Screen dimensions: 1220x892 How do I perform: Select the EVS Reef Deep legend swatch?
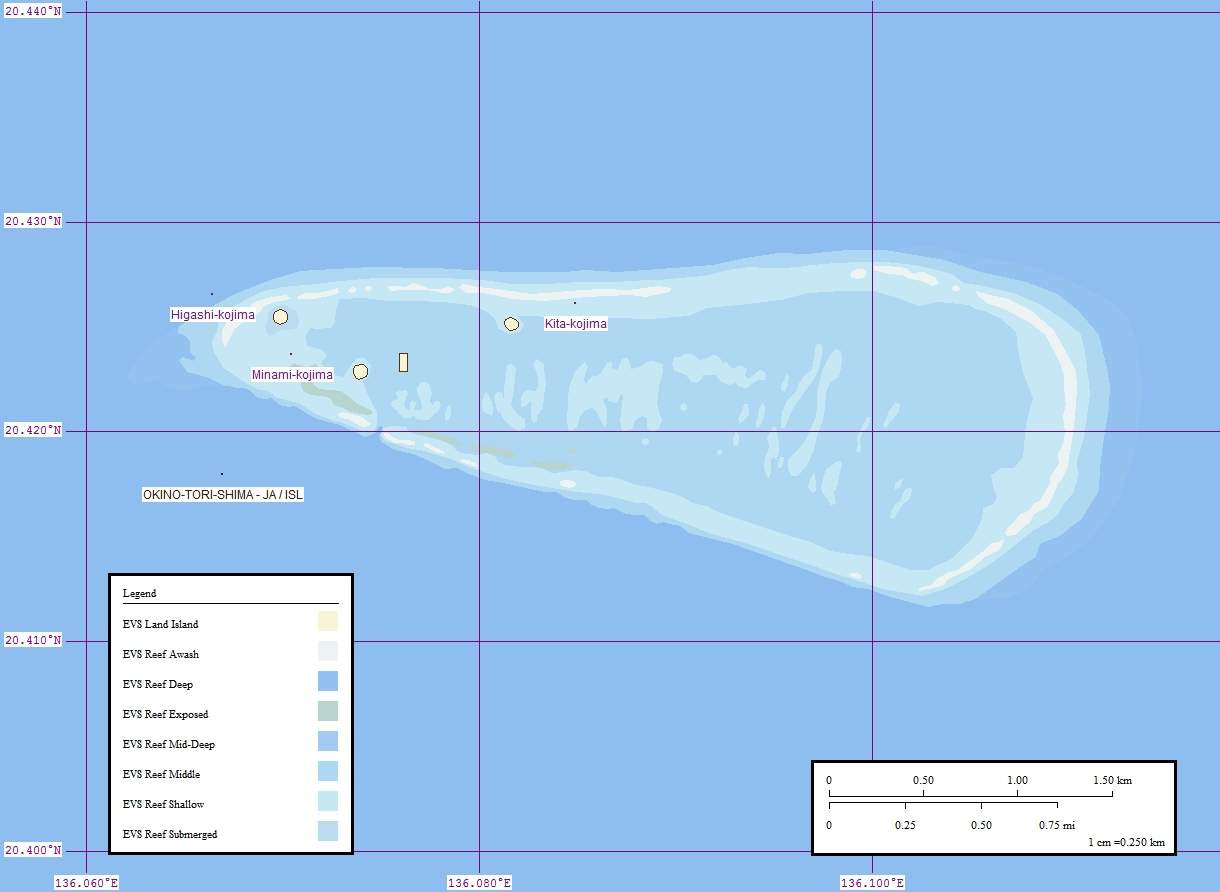click(328, 682)
